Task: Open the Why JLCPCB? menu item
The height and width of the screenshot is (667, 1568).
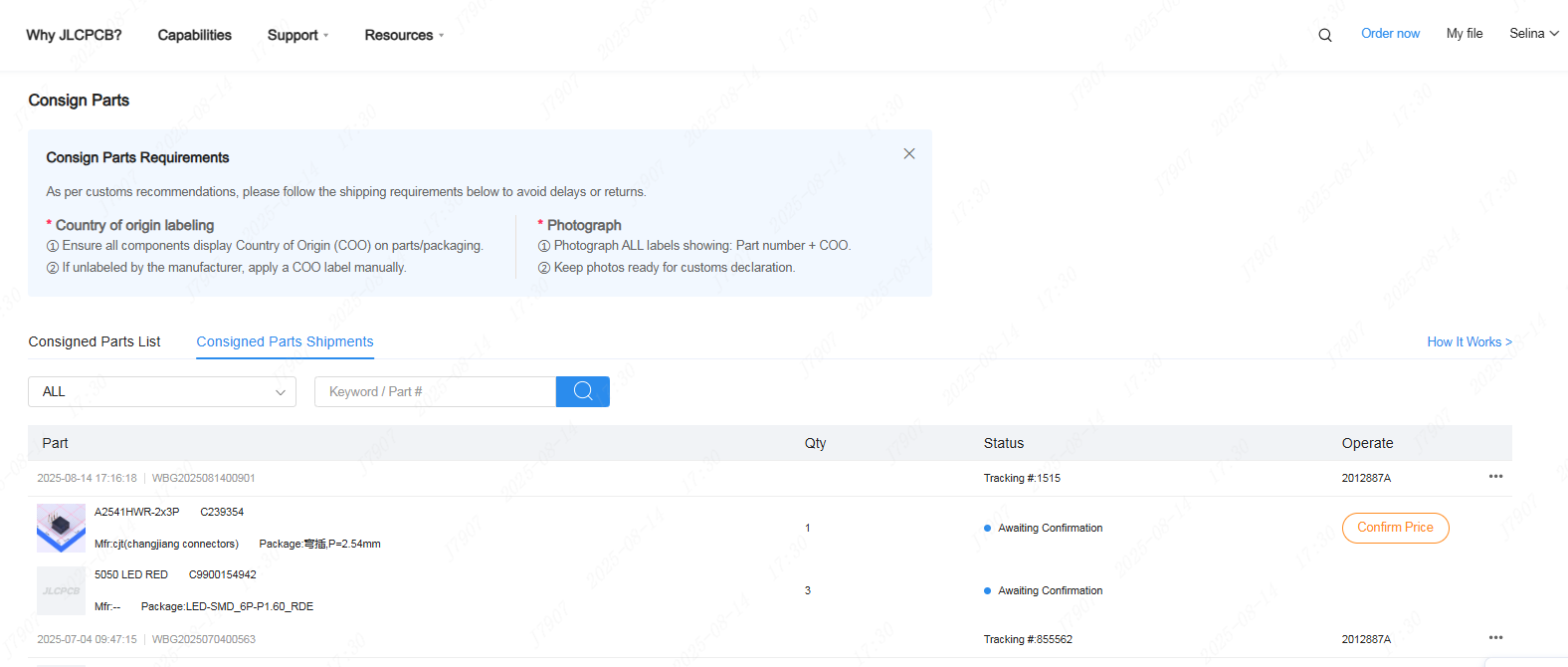Action: (x=74, y=35)
